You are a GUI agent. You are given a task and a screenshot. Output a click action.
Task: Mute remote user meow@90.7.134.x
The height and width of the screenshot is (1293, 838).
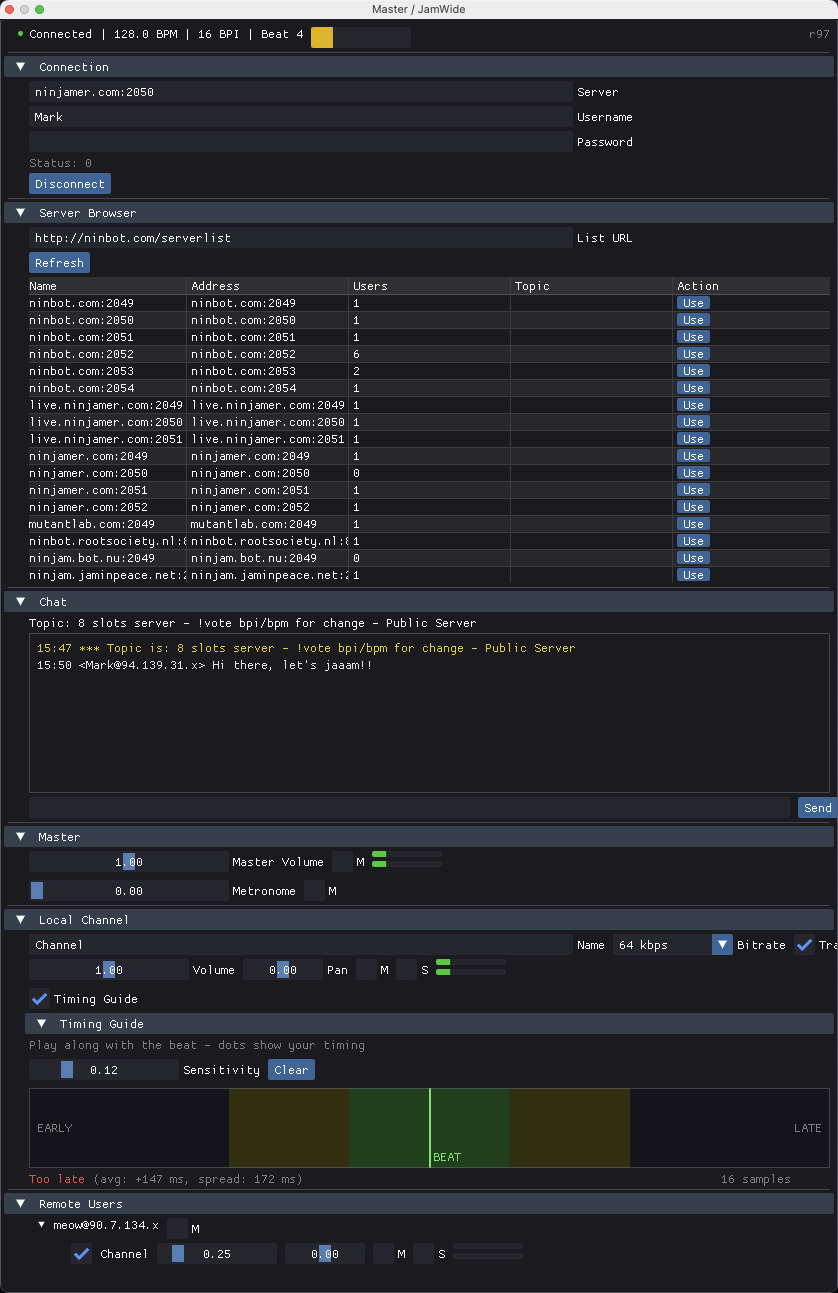click(176, 1228)
